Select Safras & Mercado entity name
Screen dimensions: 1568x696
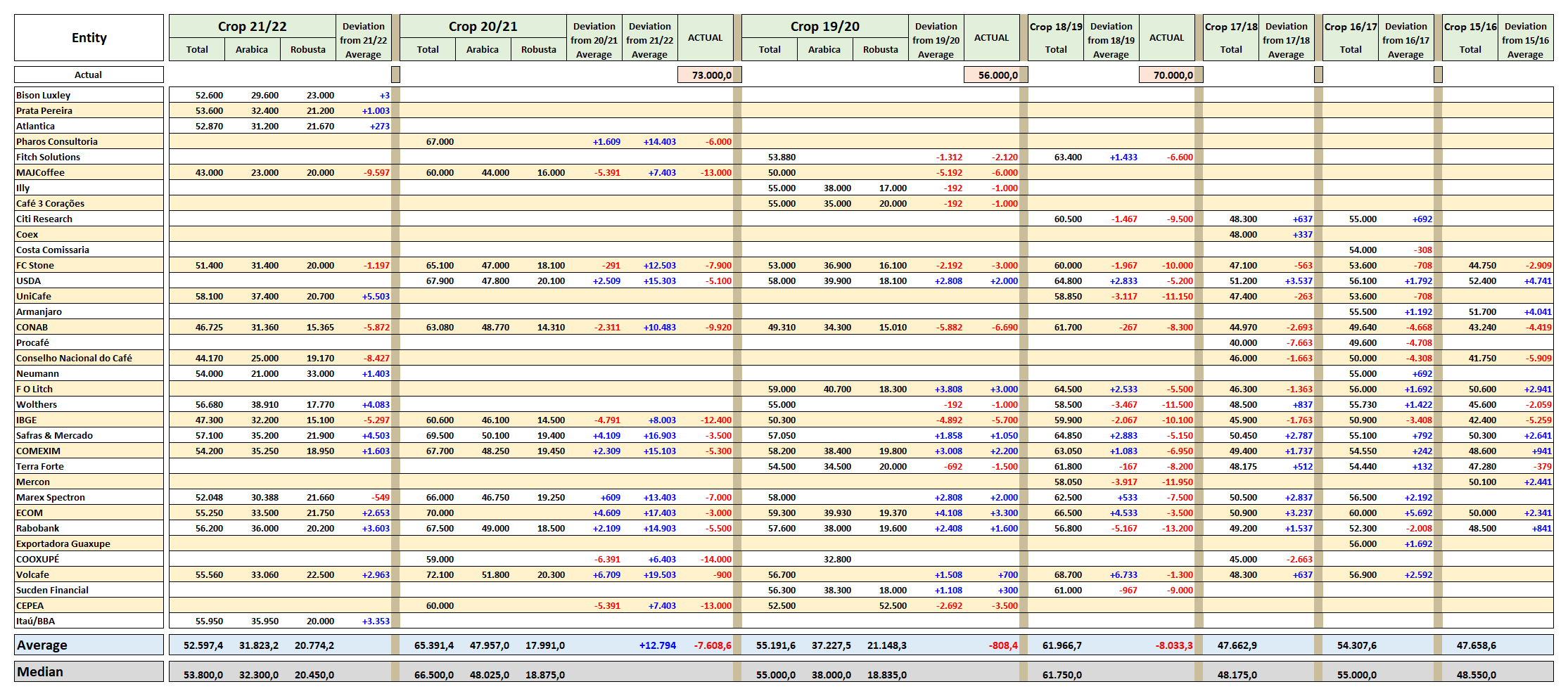click(x=54, y=435)
